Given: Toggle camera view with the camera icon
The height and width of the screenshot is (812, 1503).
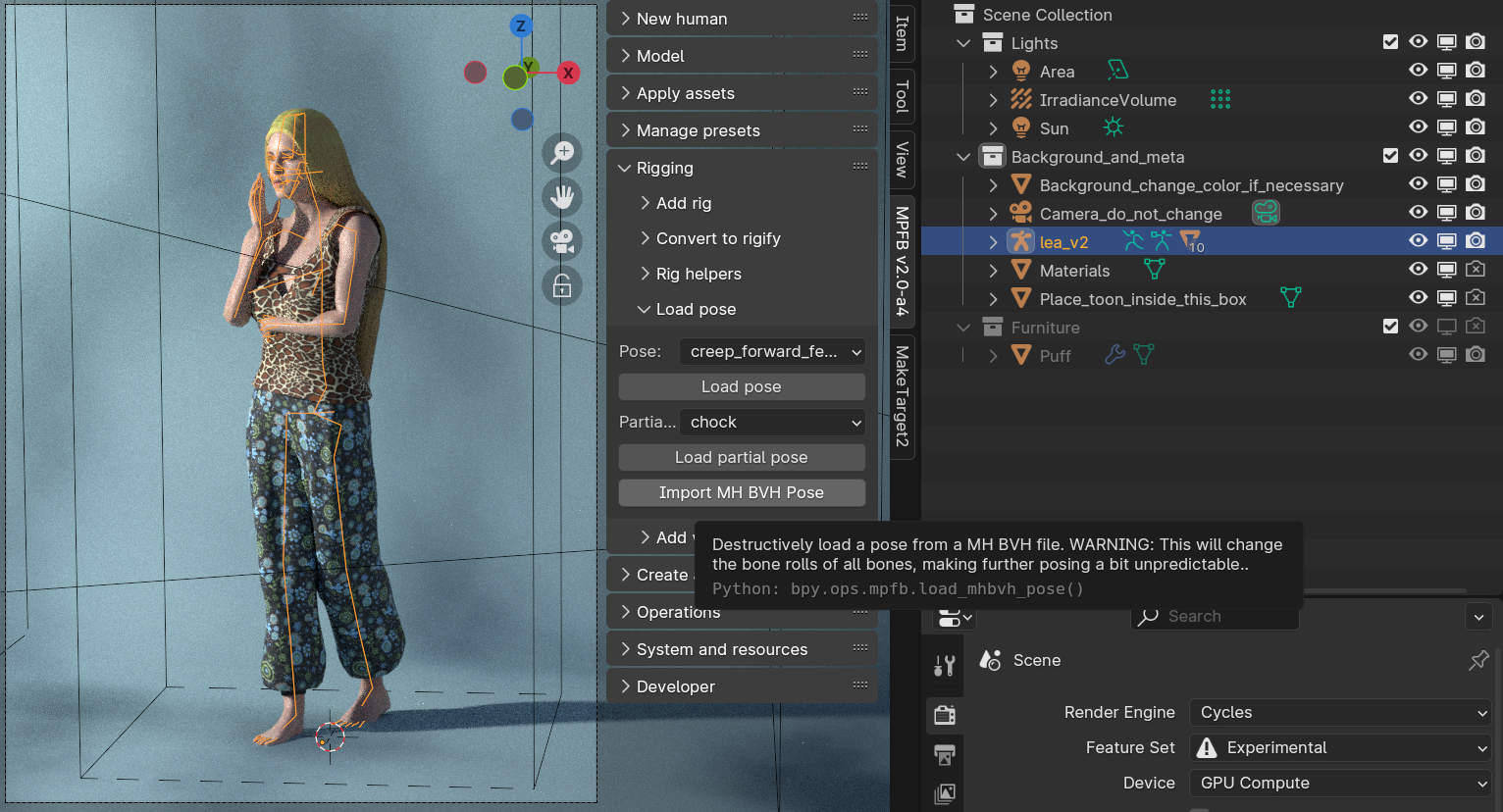Looking at the screenshot, I should point(562,241).
